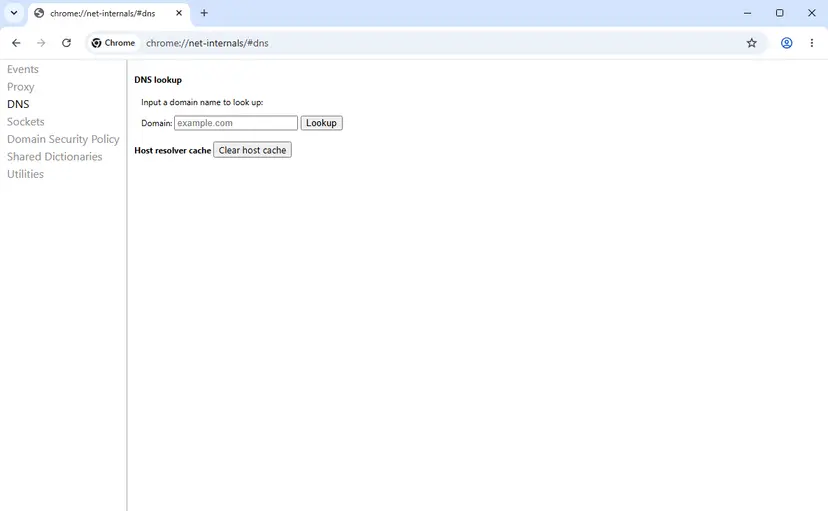Image resolution: width=828 pixels, height=511 pixels.
Task: Open the tab search dropdown arrow
Action: tap(14, 13)
